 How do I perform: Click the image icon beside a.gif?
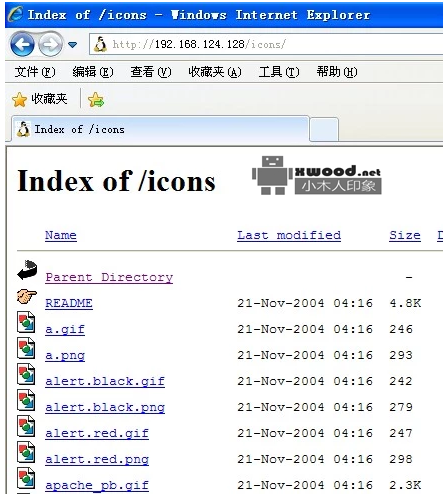pyautogui.click(x=26, y=322)
